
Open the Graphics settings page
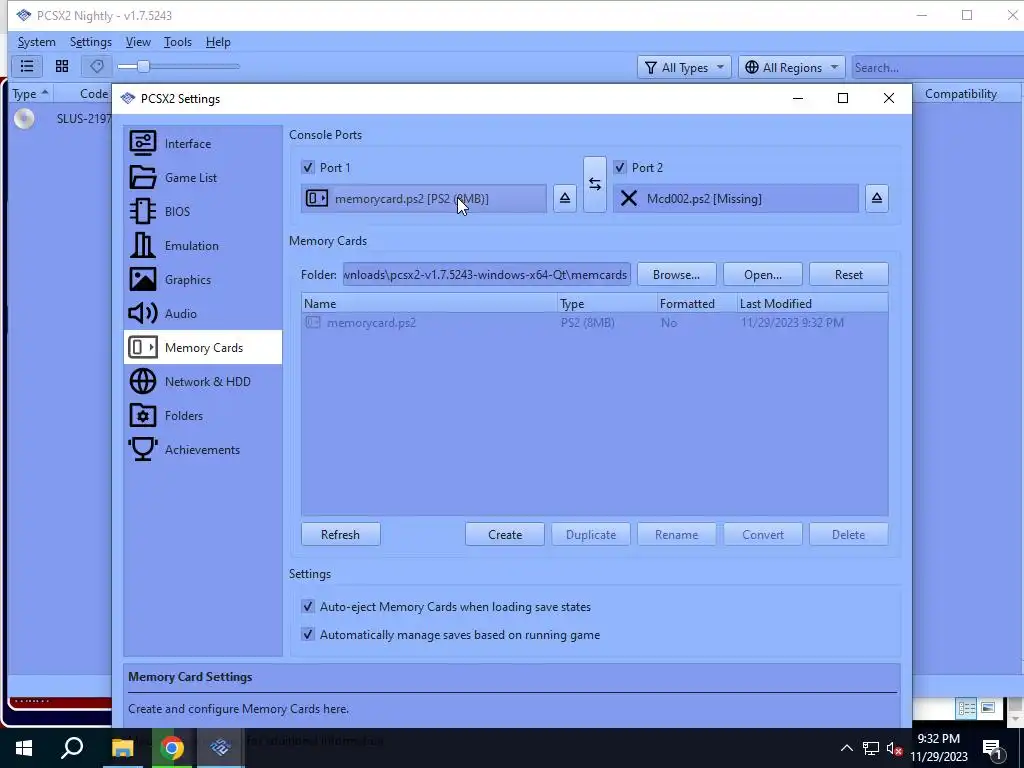tap(202, 280)
